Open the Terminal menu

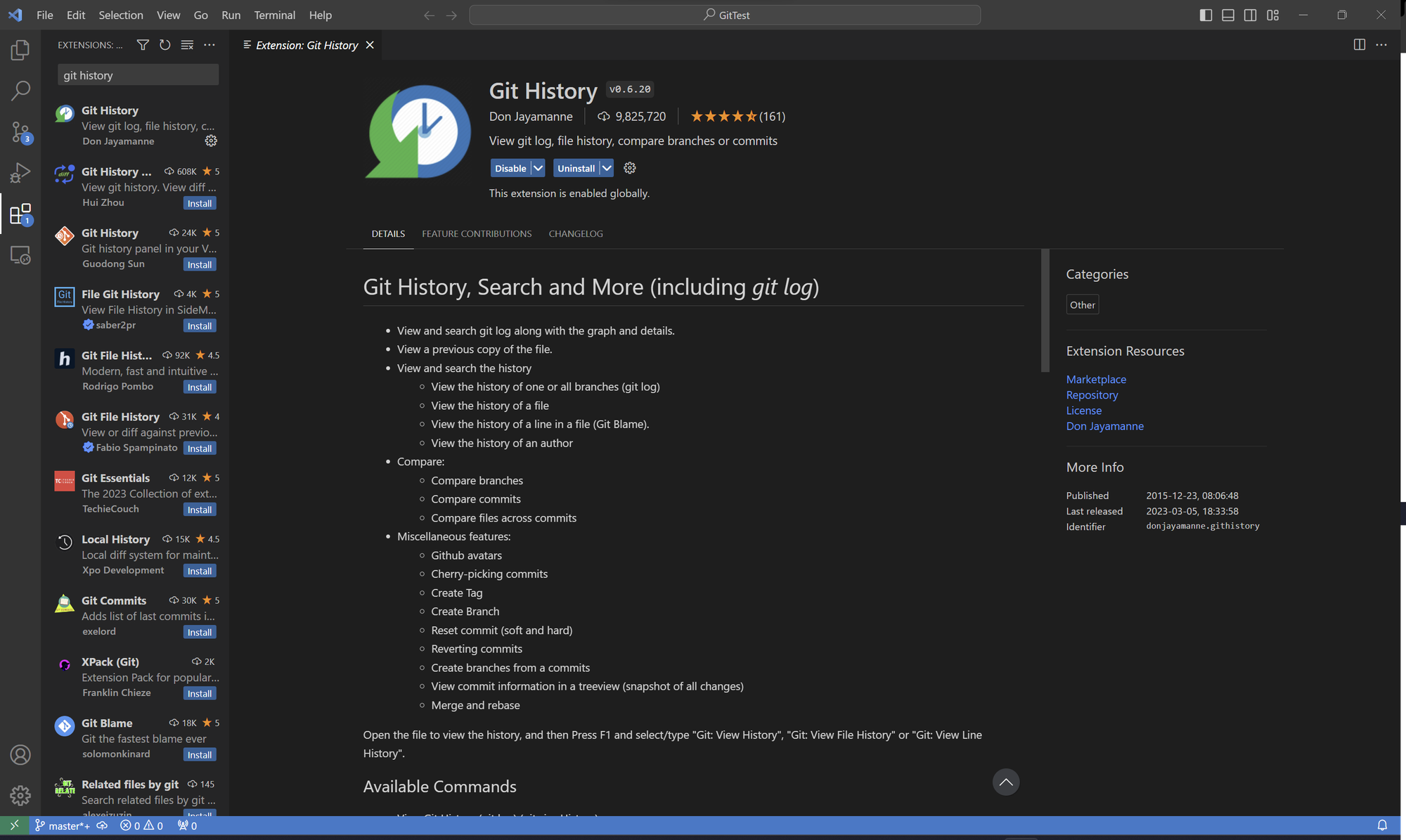coord(274,15)
